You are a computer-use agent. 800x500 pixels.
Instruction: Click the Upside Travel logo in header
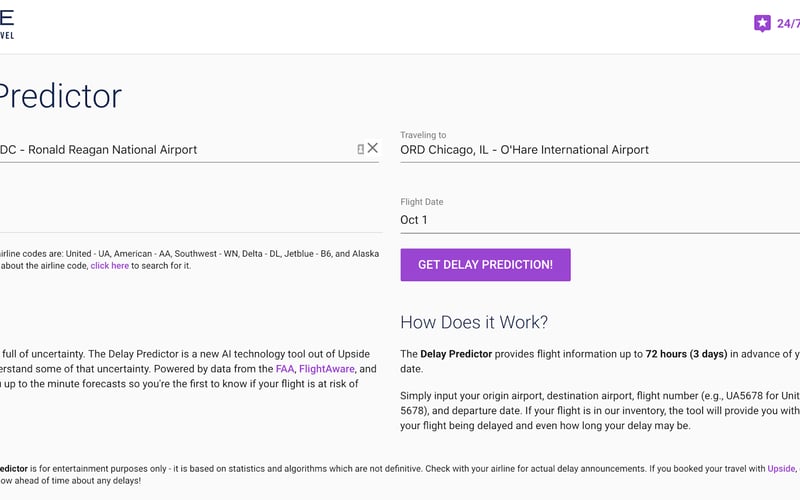pos(8,24)
